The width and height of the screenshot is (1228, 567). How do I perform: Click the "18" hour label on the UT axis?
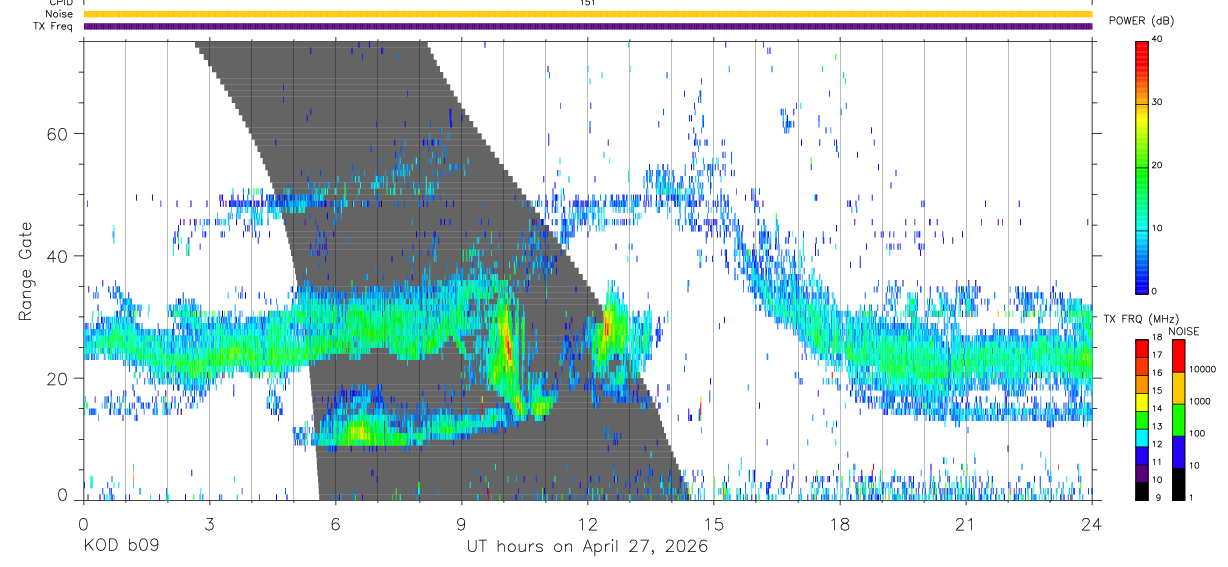(x=839, y=524)
